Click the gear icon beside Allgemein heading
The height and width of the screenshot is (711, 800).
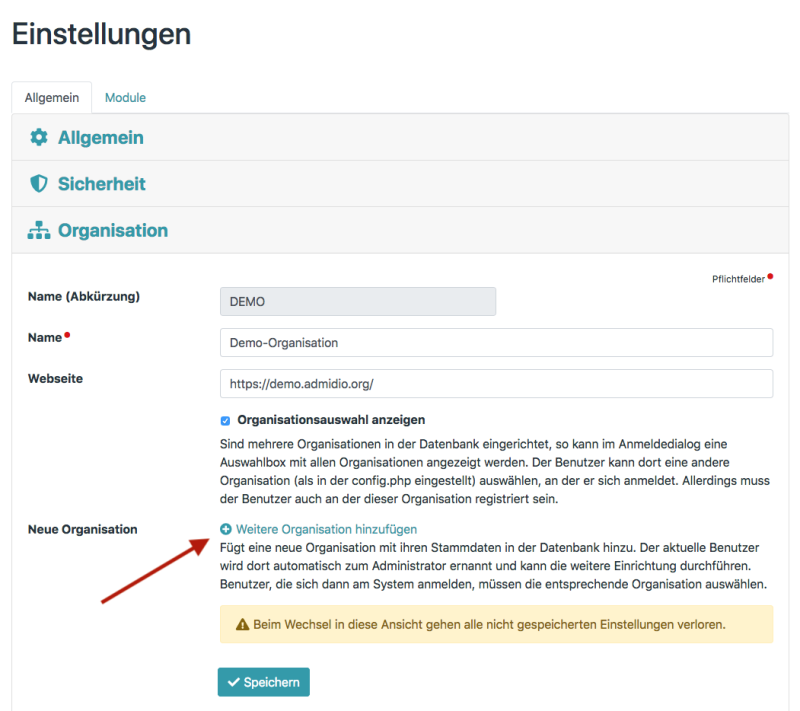(x=37, y=137)
